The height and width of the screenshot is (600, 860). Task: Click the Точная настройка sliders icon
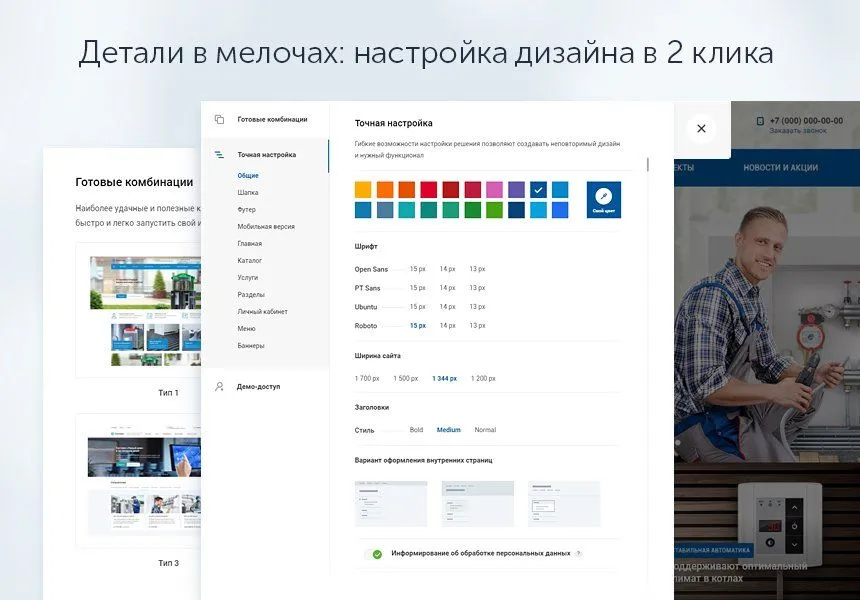[x=219, y=155]
